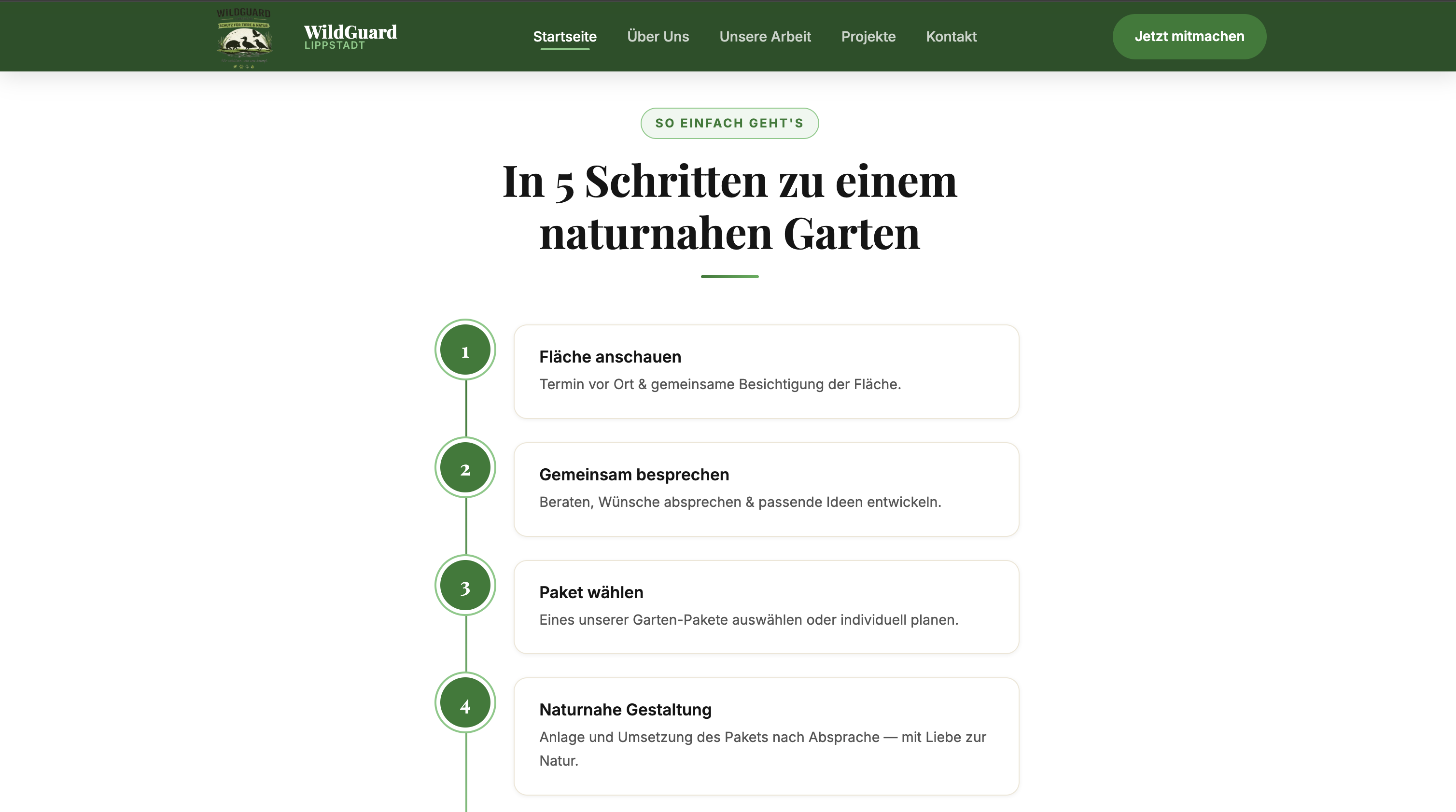1456x812 pixels.
Task: Click the WildGuard badger logo icon
Action: pos(244,36)
